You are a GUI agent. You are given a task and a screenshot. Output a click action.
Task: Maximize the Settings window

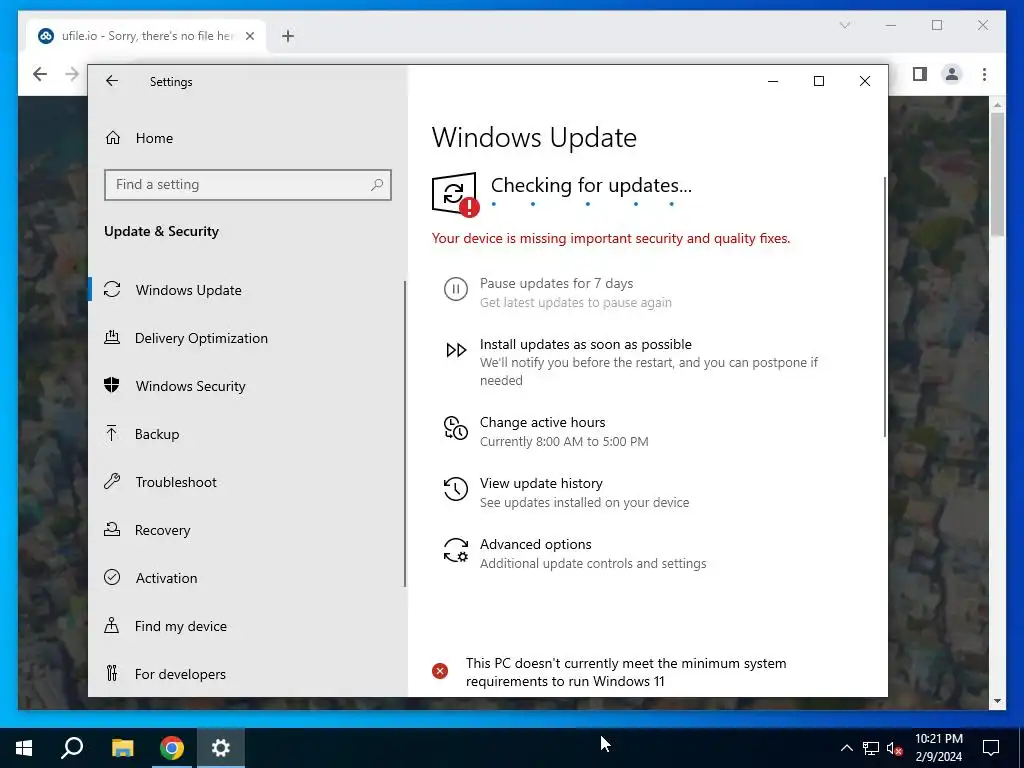[818, 81]
